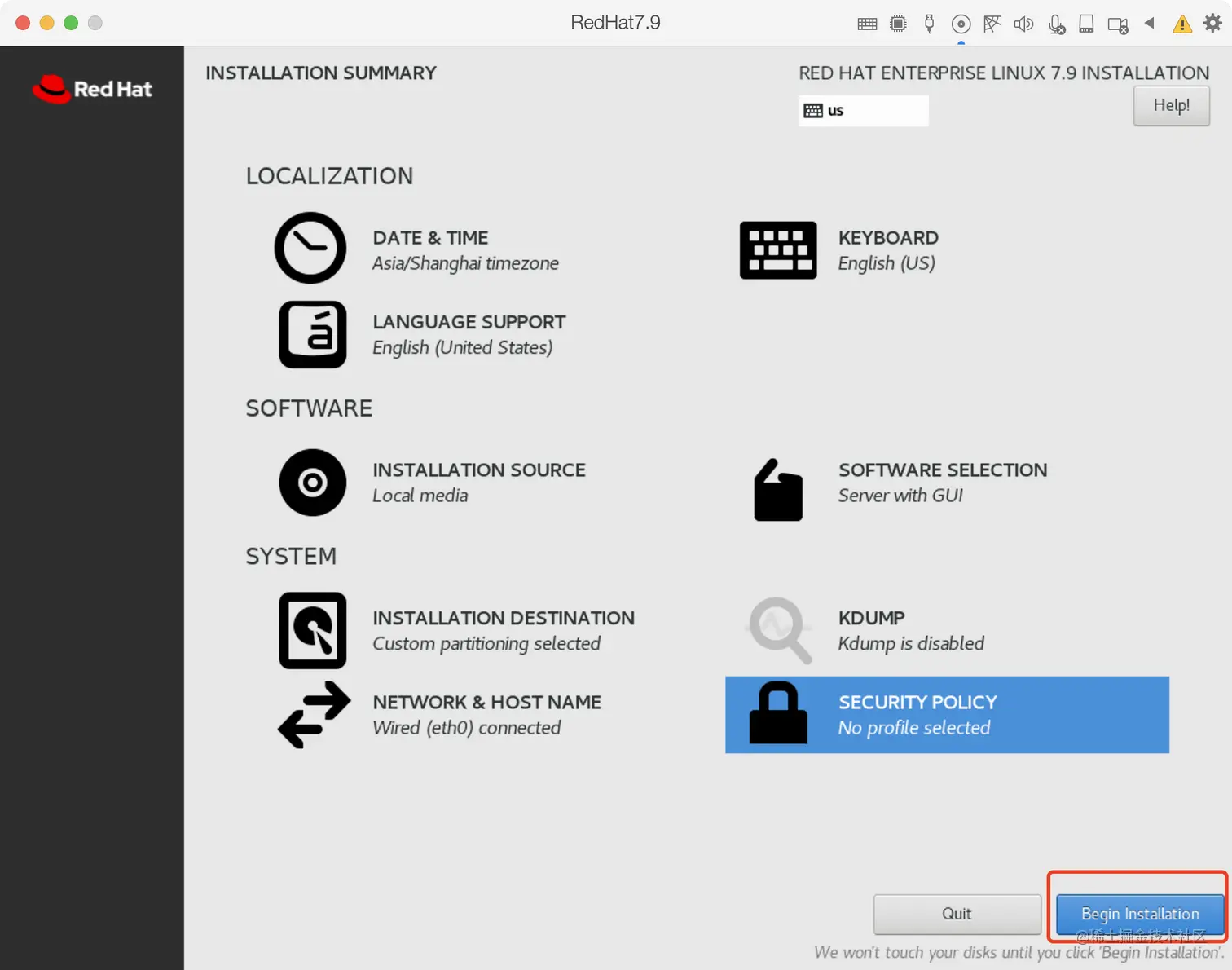
Task: Click the network web icon in VM toolbar
Action: pos(992,24)
